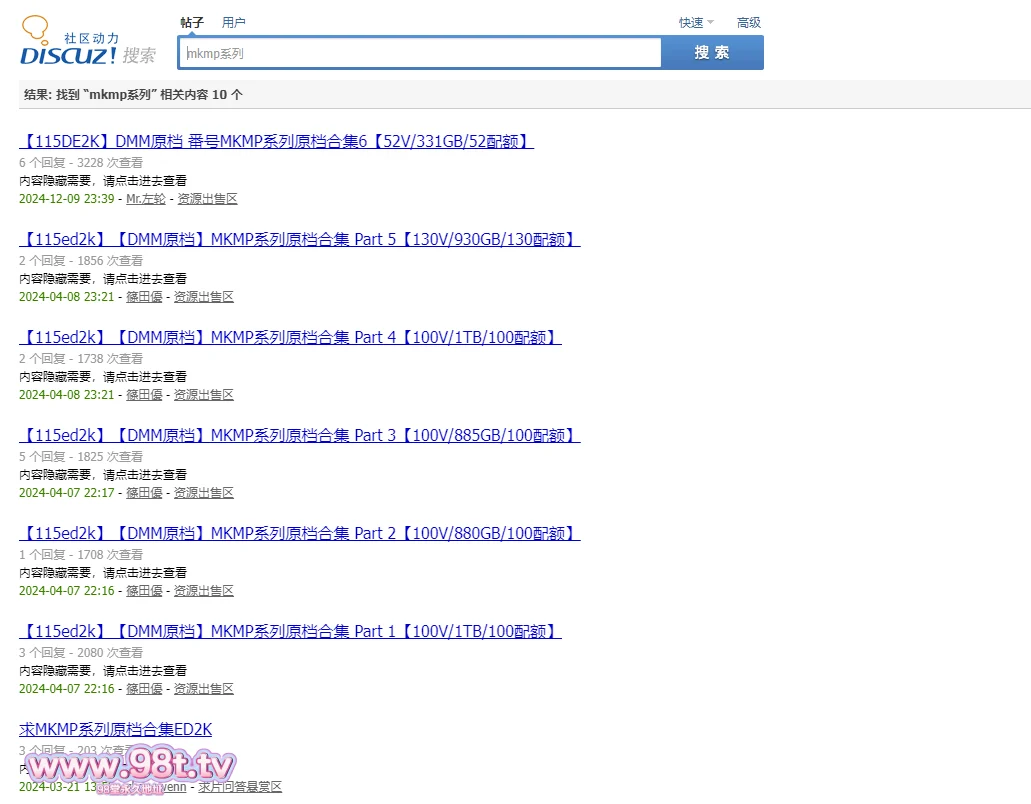Open the 合集6 52V/331GB result

276,141
